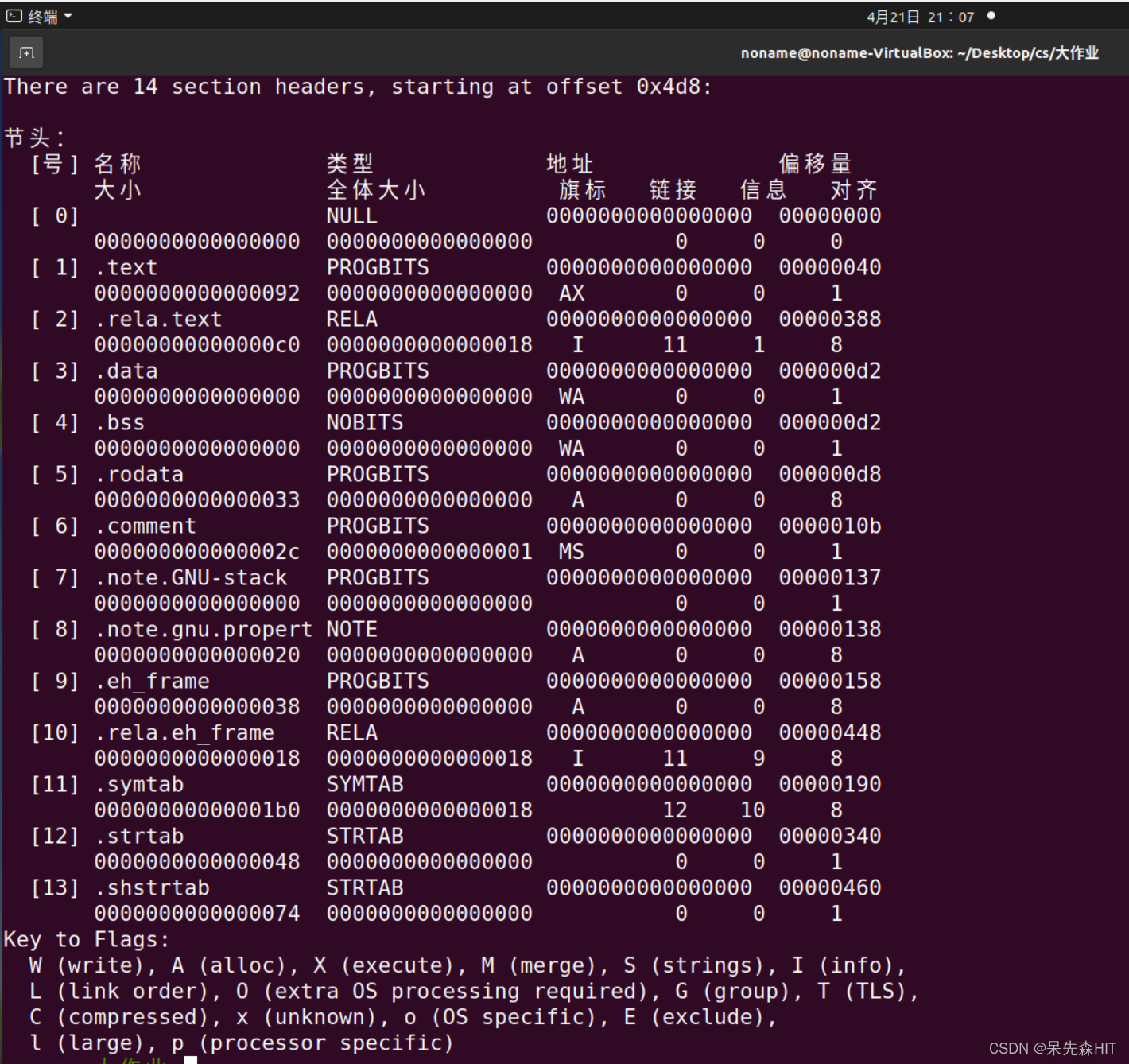Click the 偏移量 column header
This screenshot has height=1064, width=1129.
[x=816, y=164]
